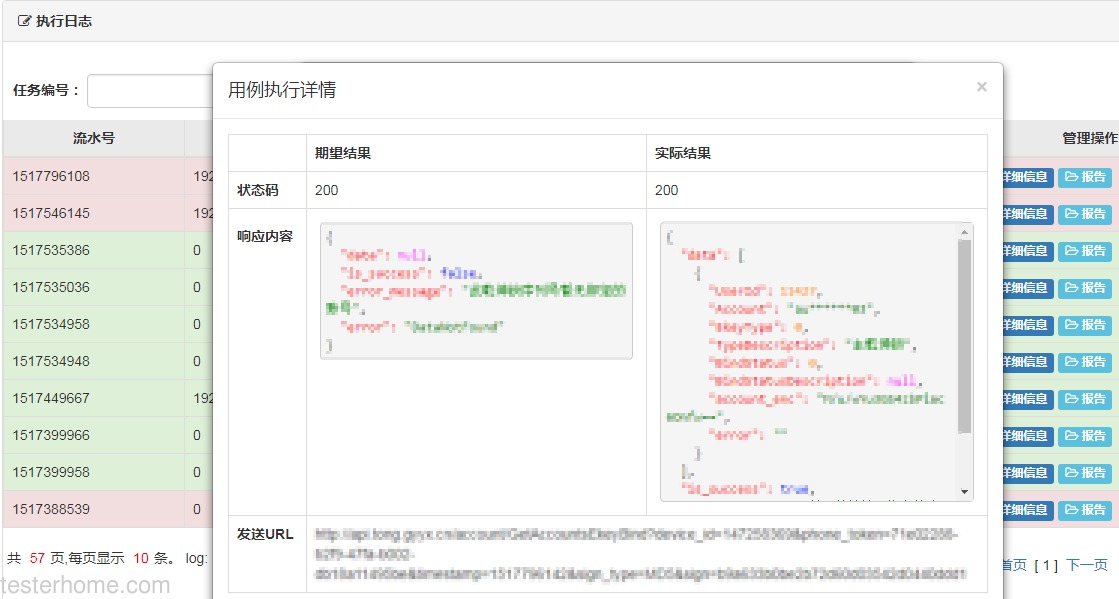Click 详细信息 for row 1517449667
This screenshot has height=599, width=1119.
pos(1028,399)
